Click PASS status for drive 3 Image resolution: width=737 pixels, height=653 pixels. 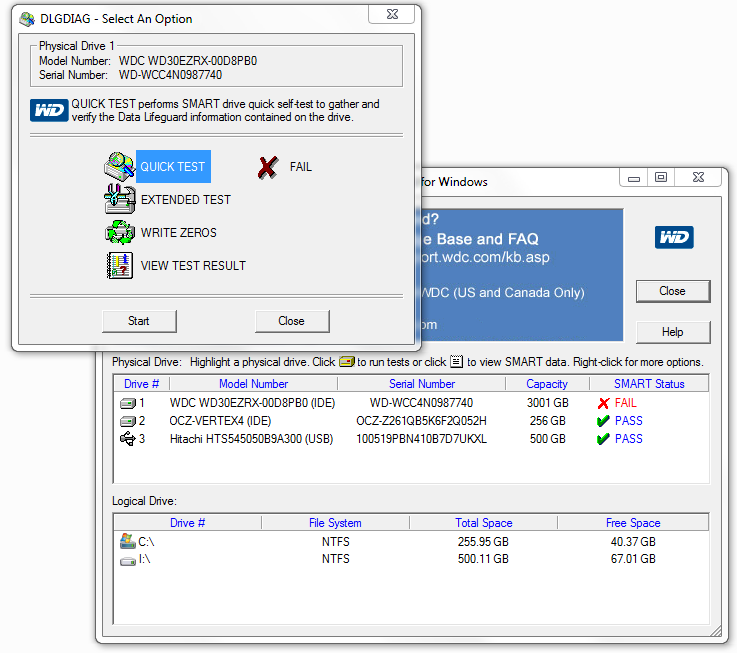pos(629,439)
